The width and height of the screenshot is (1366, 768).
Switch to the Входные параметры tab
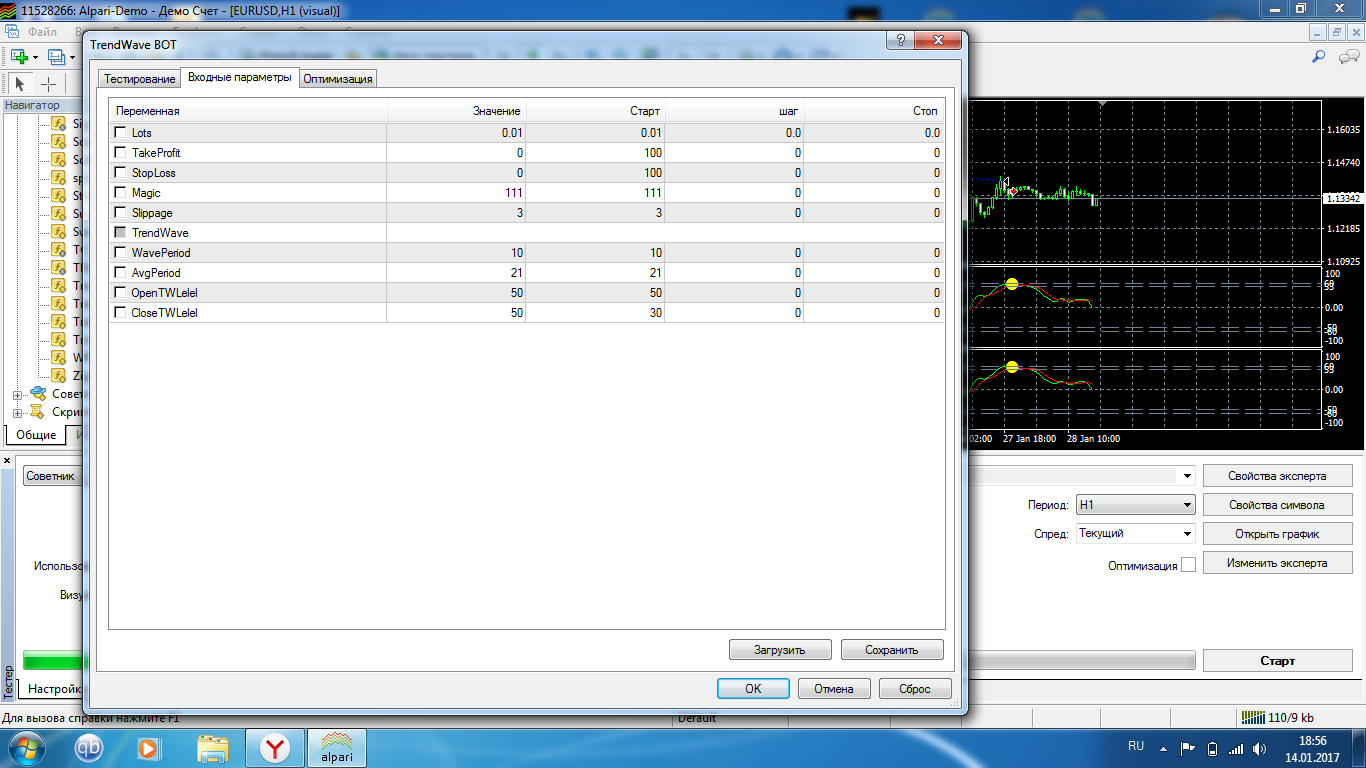pyautogui.click(x=240, y=78)
